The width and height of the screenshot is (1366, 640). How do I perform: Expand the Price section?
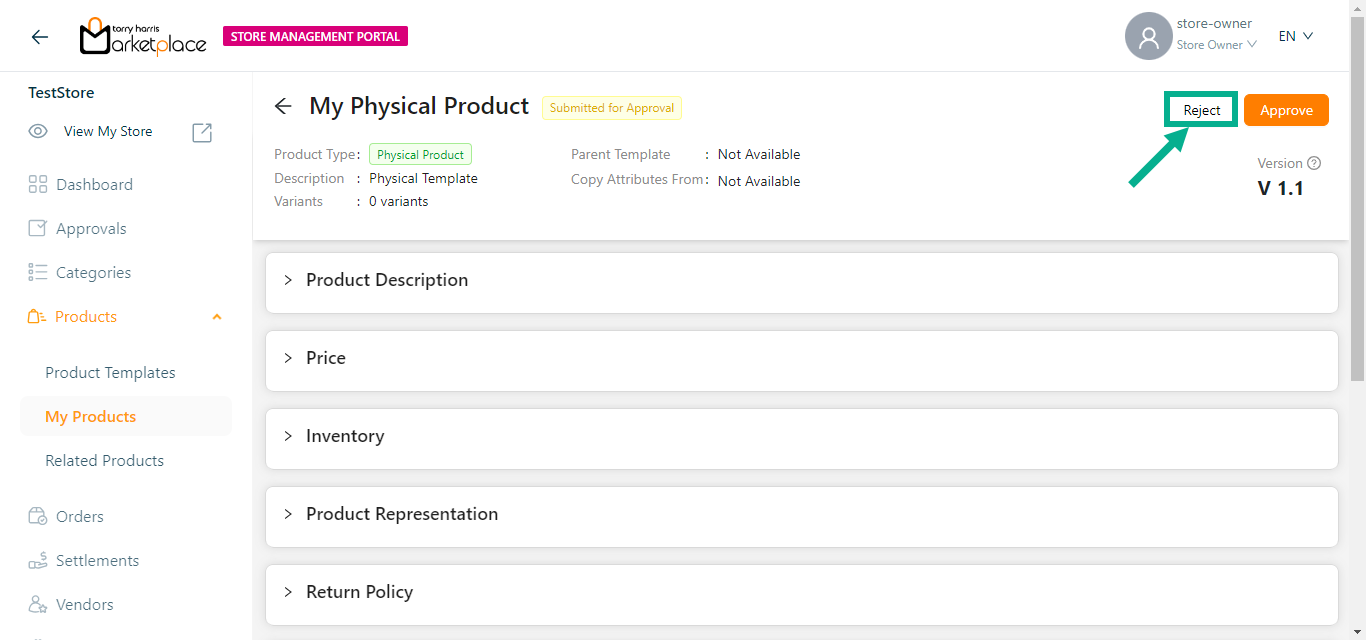[326, 359]
